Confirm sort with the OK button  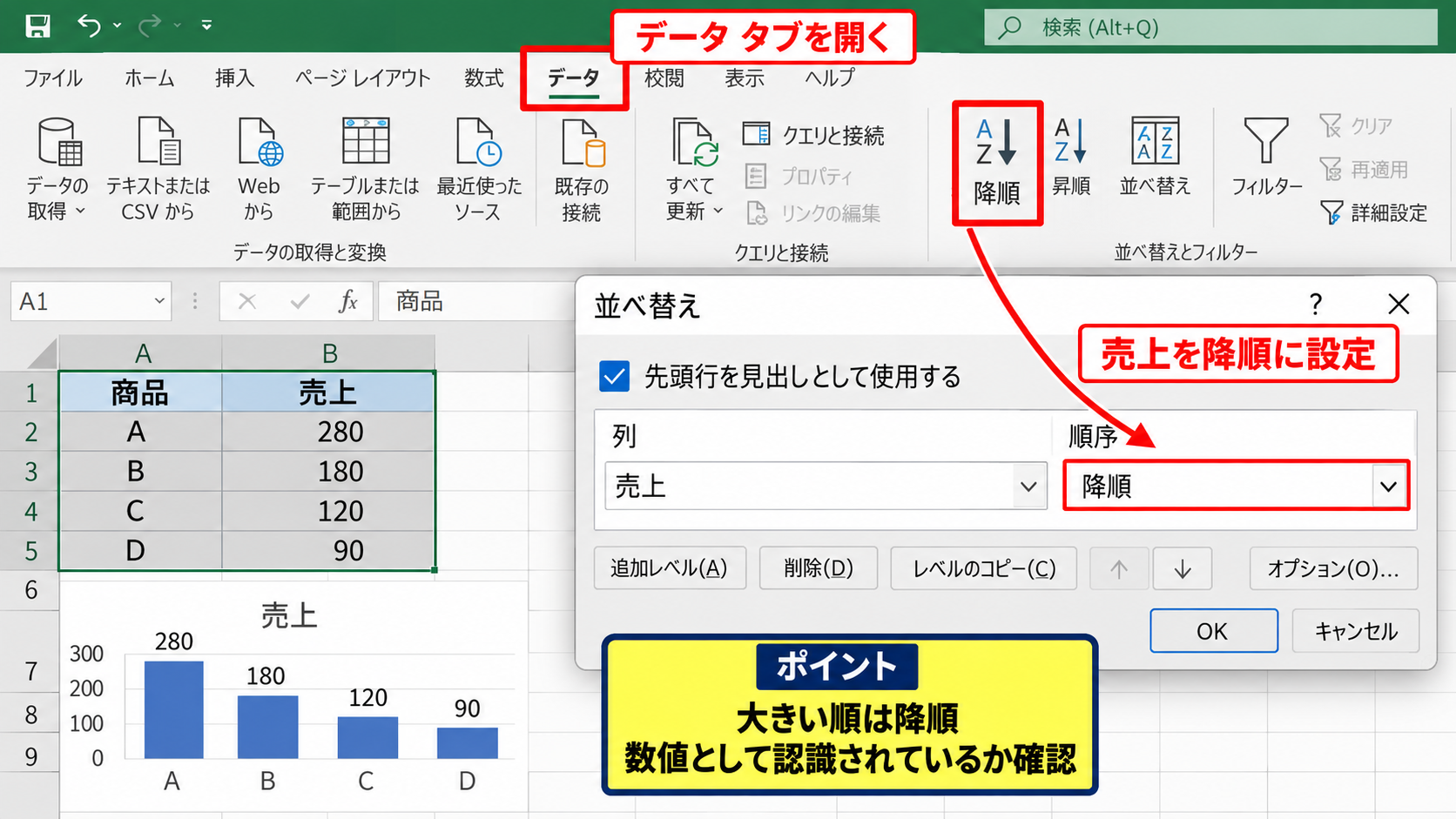tap(1213, 631)
